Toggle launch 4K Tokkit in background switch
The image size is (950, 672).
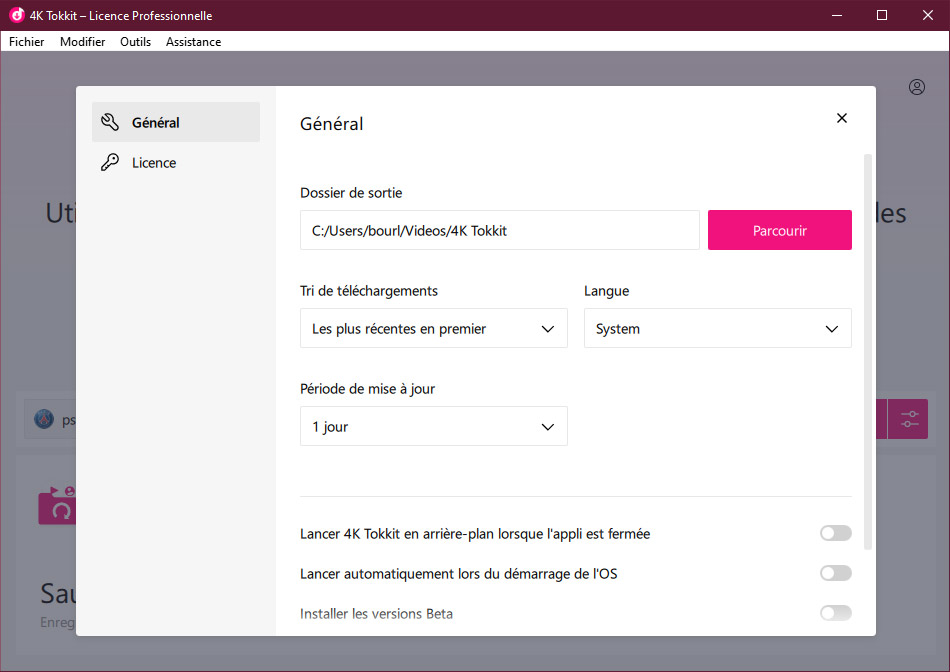[835, 533]
